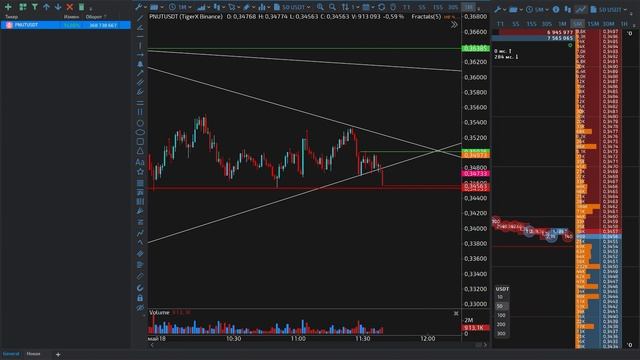The height and width of the screenshot is (360, 640).
Task: Close the Volume indicator panel
Action: tap(456, 313)
